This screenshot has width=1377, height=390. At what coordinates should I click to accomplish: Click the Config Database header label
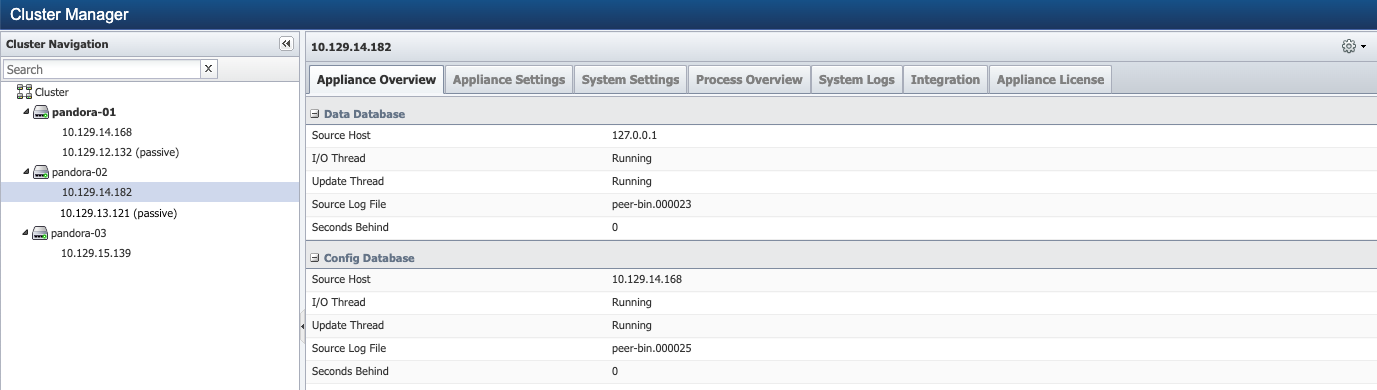click(369, 258)
